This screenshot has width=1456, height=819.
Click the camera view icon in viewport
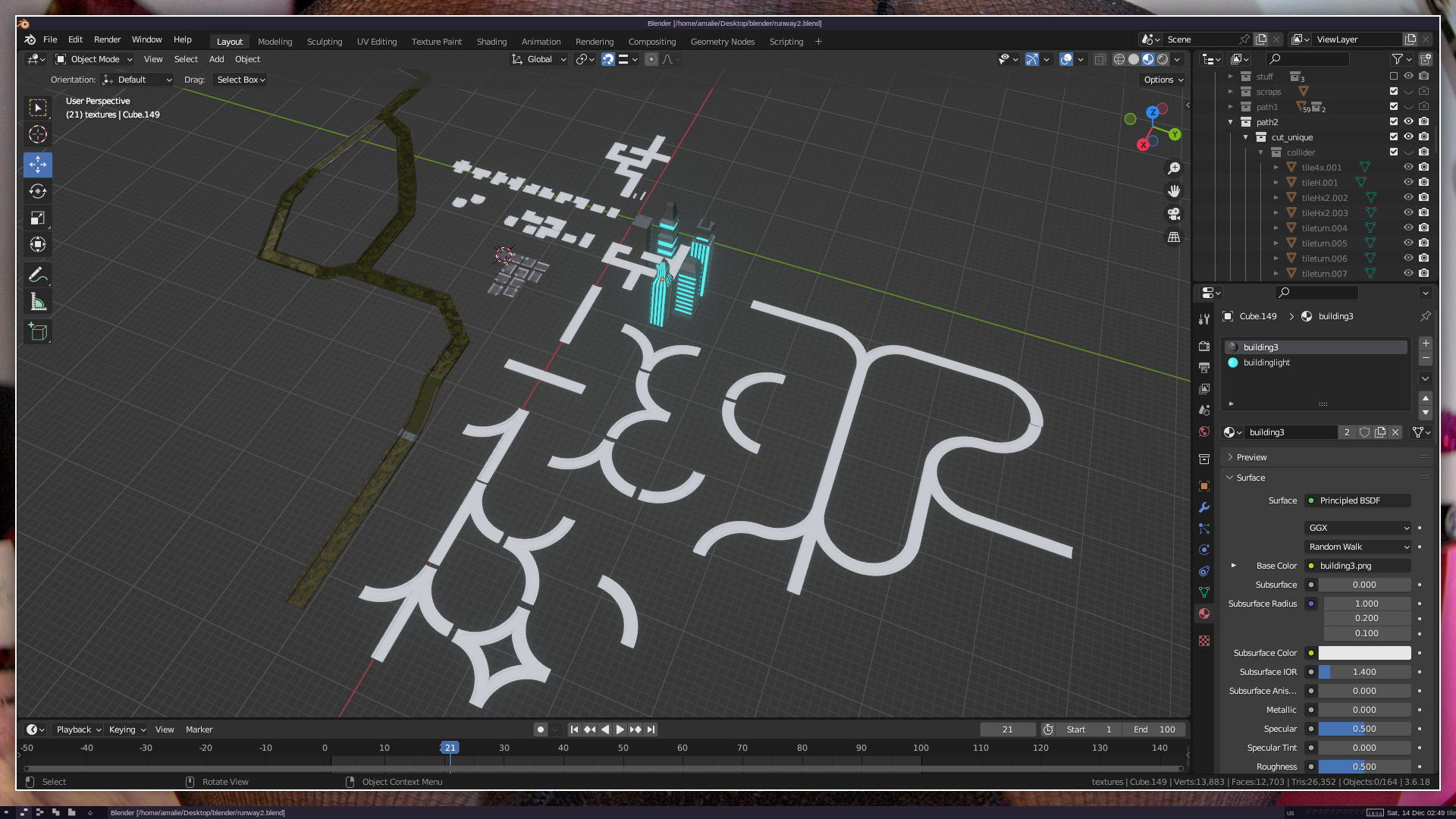[x=1174, y=214]
